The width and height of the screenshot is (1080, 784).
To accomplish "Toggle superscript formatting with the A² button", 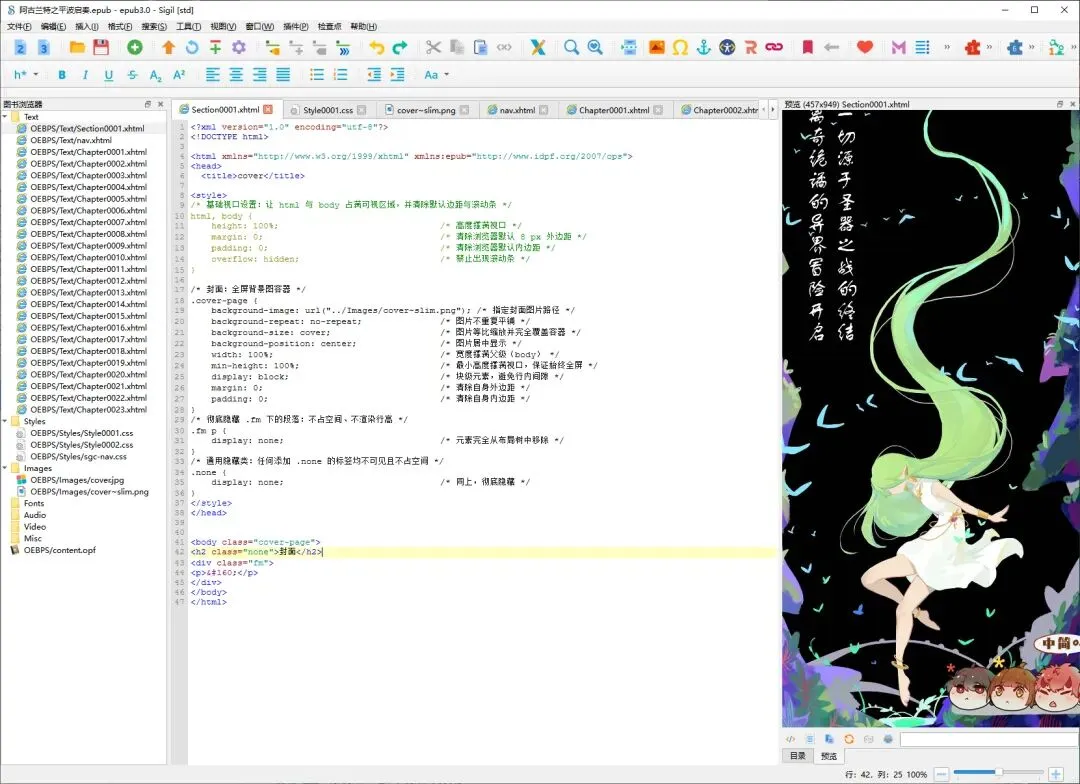I will tap(179, 74).
